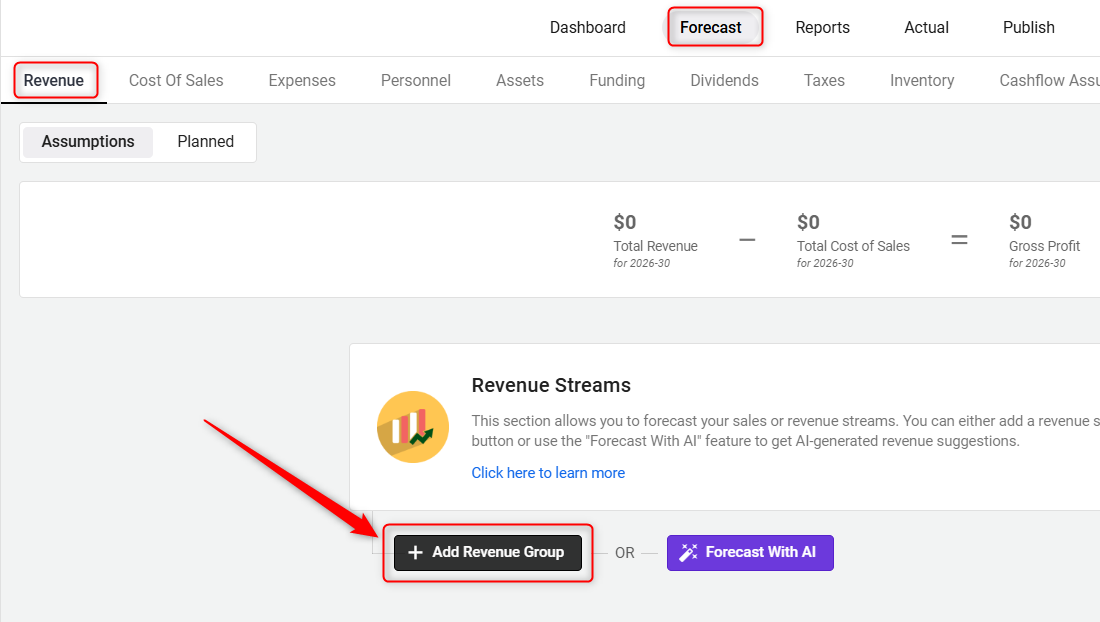Viewport: 1100px width, 622px height.
Task: Click the Revenue Streams chart icon
Action: pyautogui.click(x=413, y=427)
